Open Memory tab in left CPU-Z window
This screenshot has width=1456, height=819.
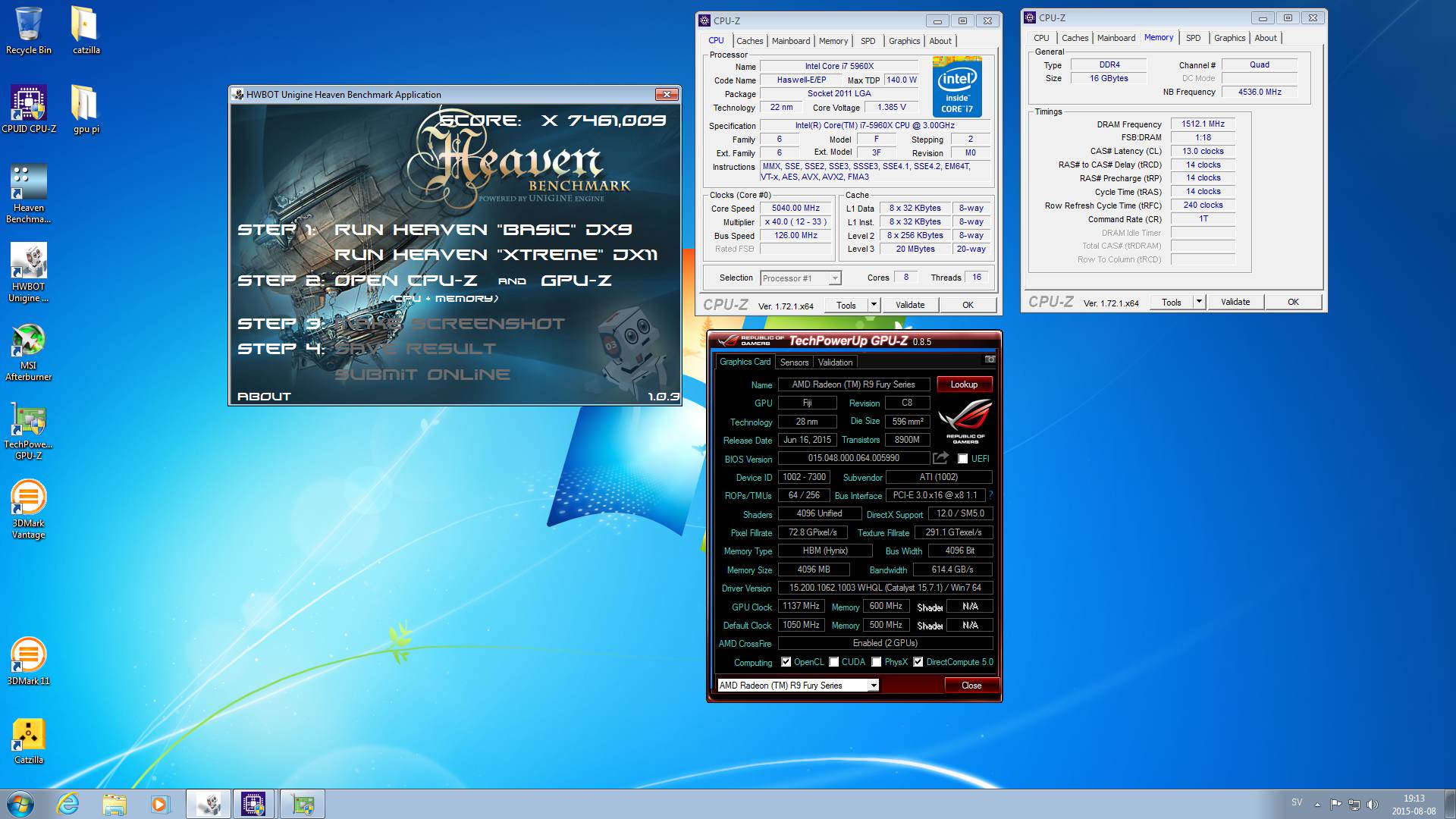pos(833,41)
